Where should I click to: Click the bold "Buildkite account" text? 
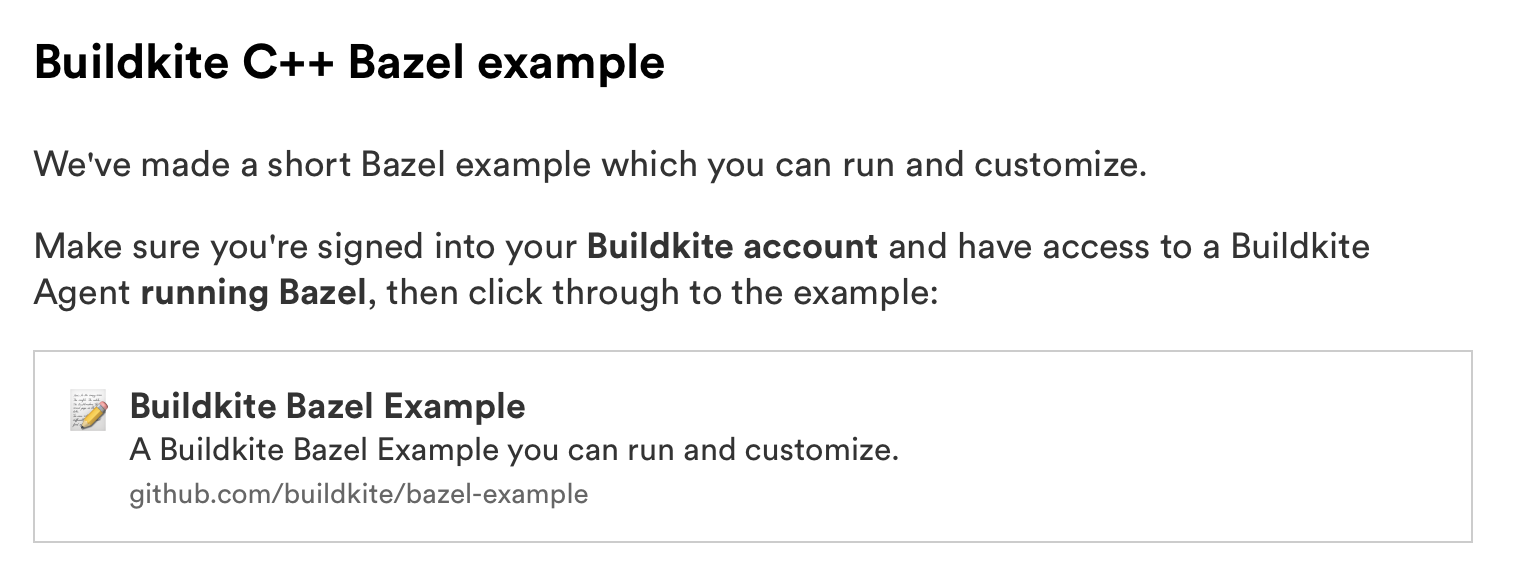[732, 246]
